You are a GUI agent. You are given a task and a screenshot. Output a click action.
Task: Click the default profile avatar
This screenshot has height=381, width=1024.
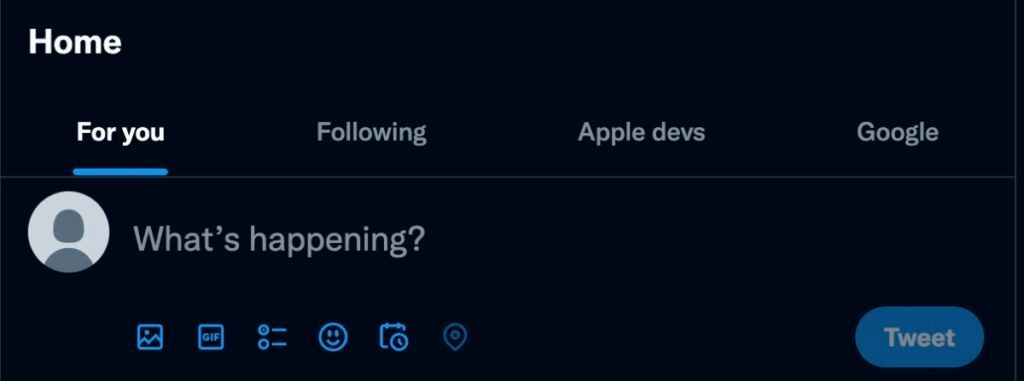tap(69, 232)
